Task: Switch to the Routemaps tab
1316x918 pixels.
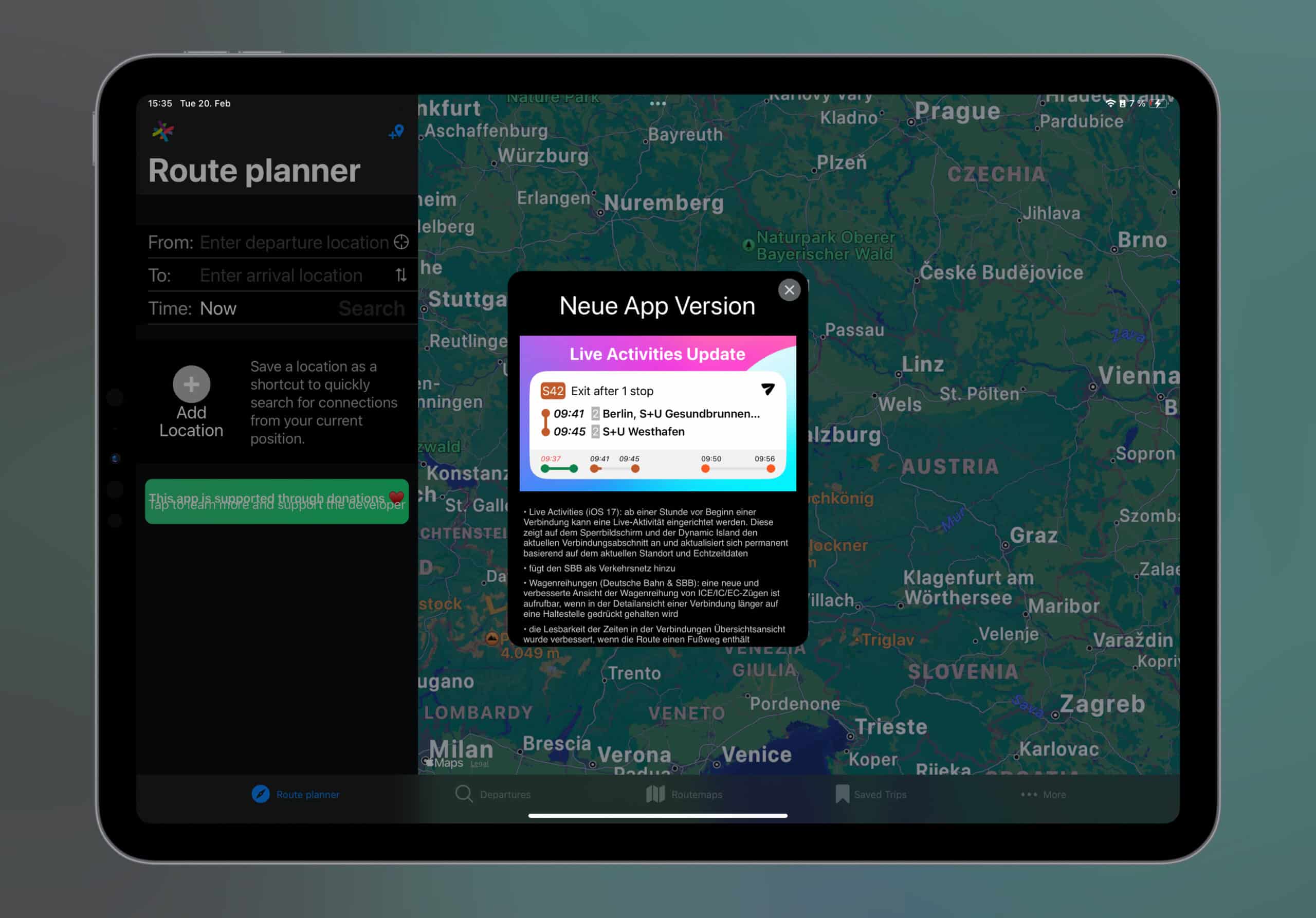Action: pos(684,794)
